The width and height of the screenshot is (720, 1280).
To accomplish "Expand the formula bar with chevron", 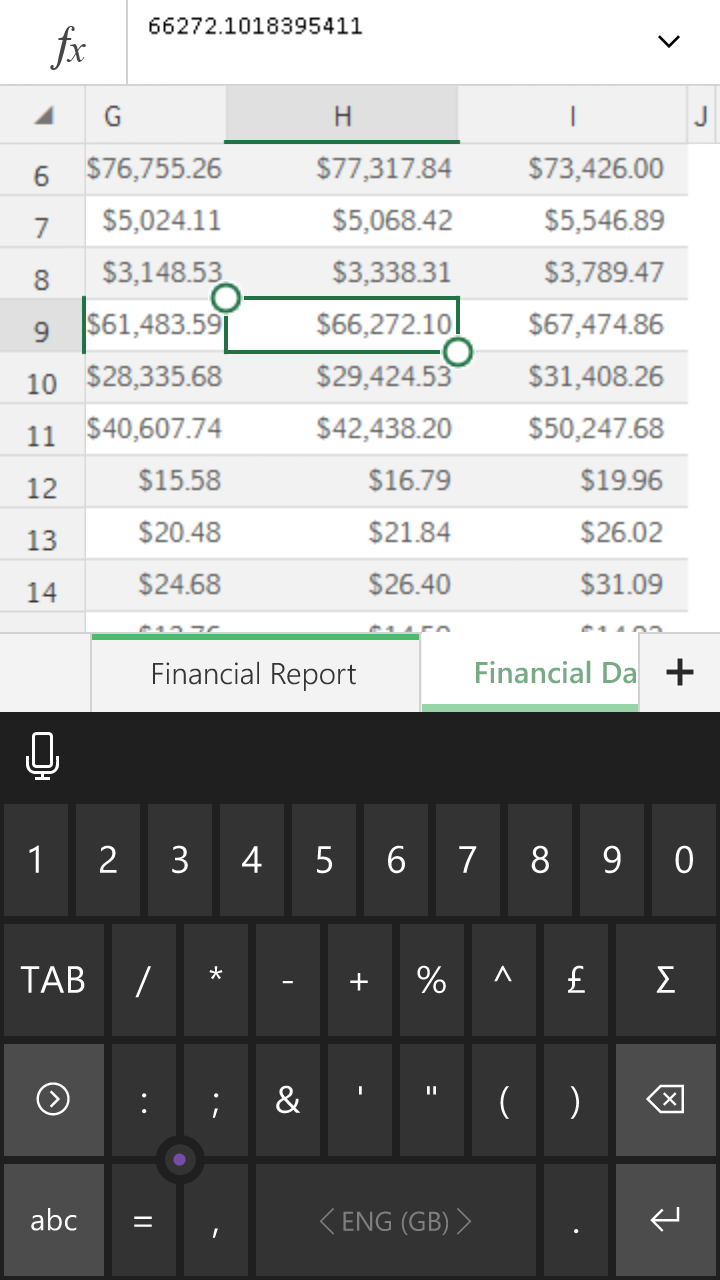I will (668, 41).
